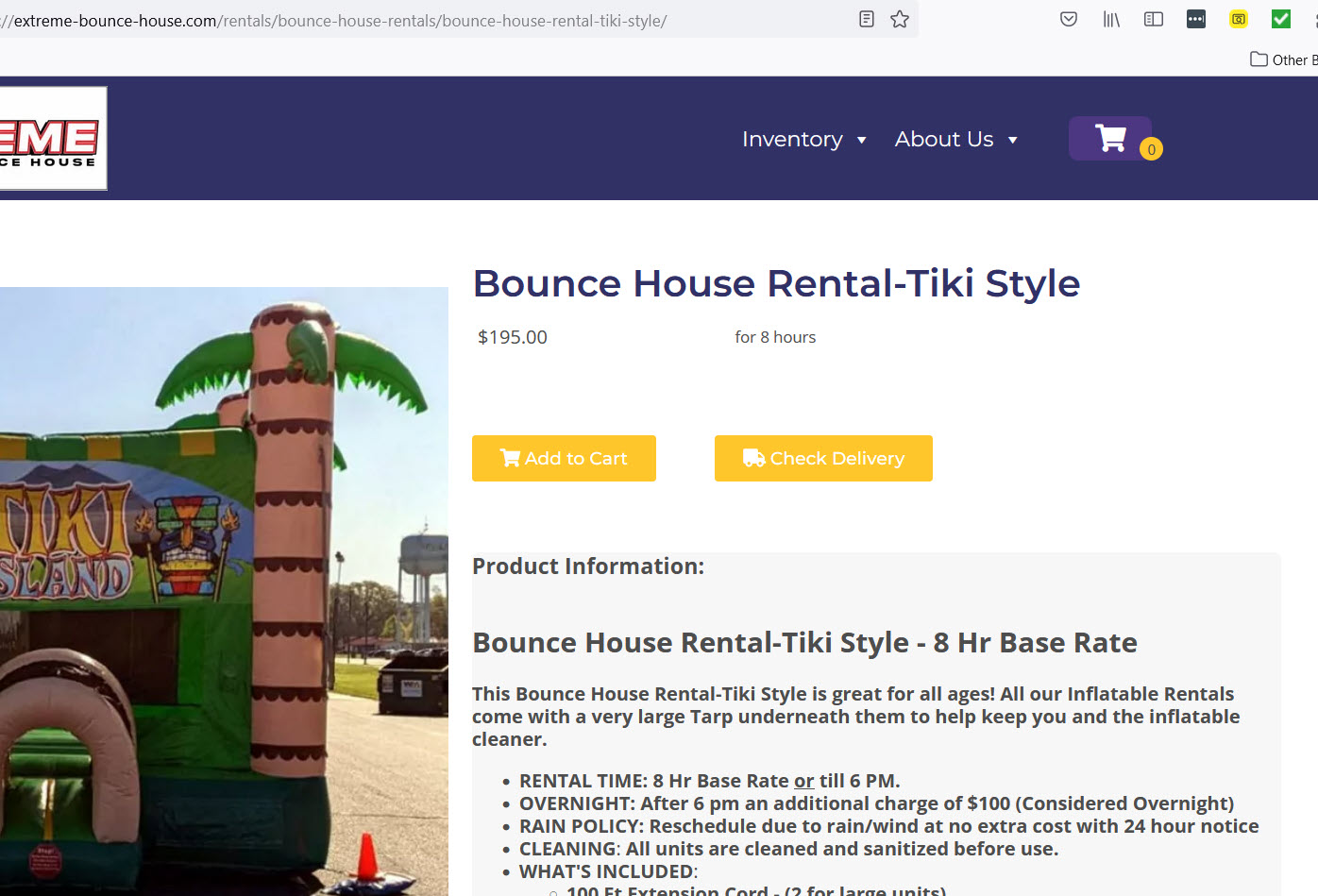Image resolution: width=1318 pixels, height=896 pixels.
Task: Click the yellow cart item count badge
Action: 1151,149
